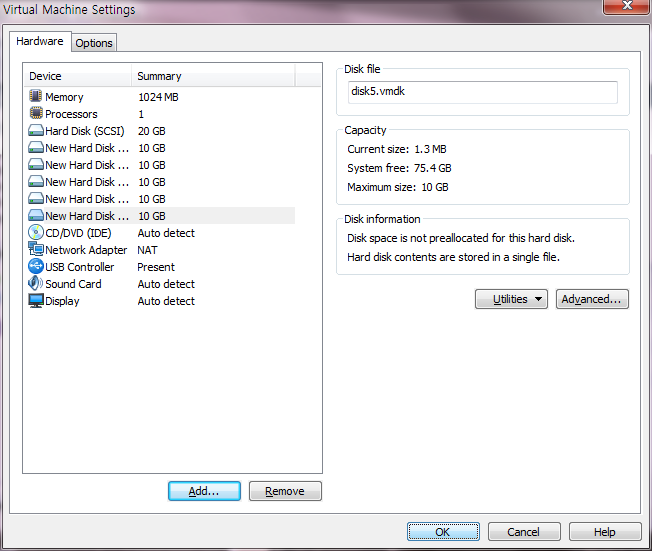652x551 pixels.
Task: Click the Sound Card speaker icon
Action: click(35, 284)
